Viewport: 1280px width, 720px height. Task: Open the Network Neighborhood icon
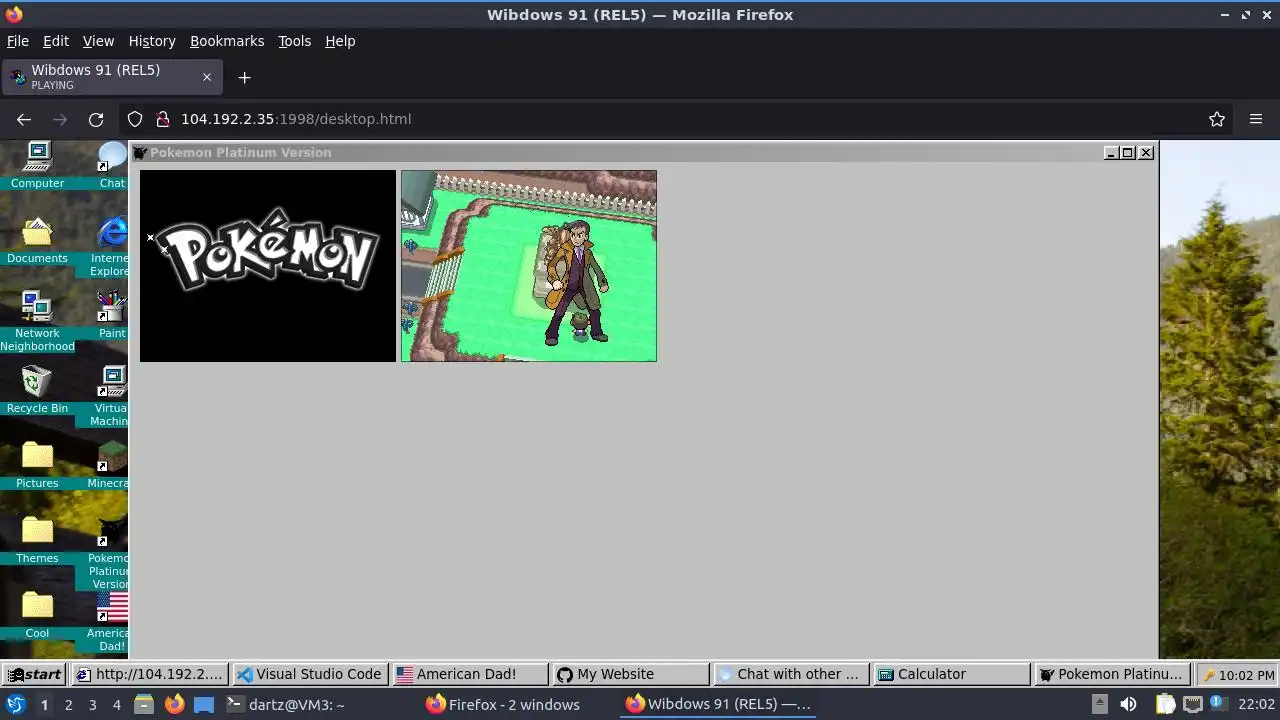[x=37, y=320]
